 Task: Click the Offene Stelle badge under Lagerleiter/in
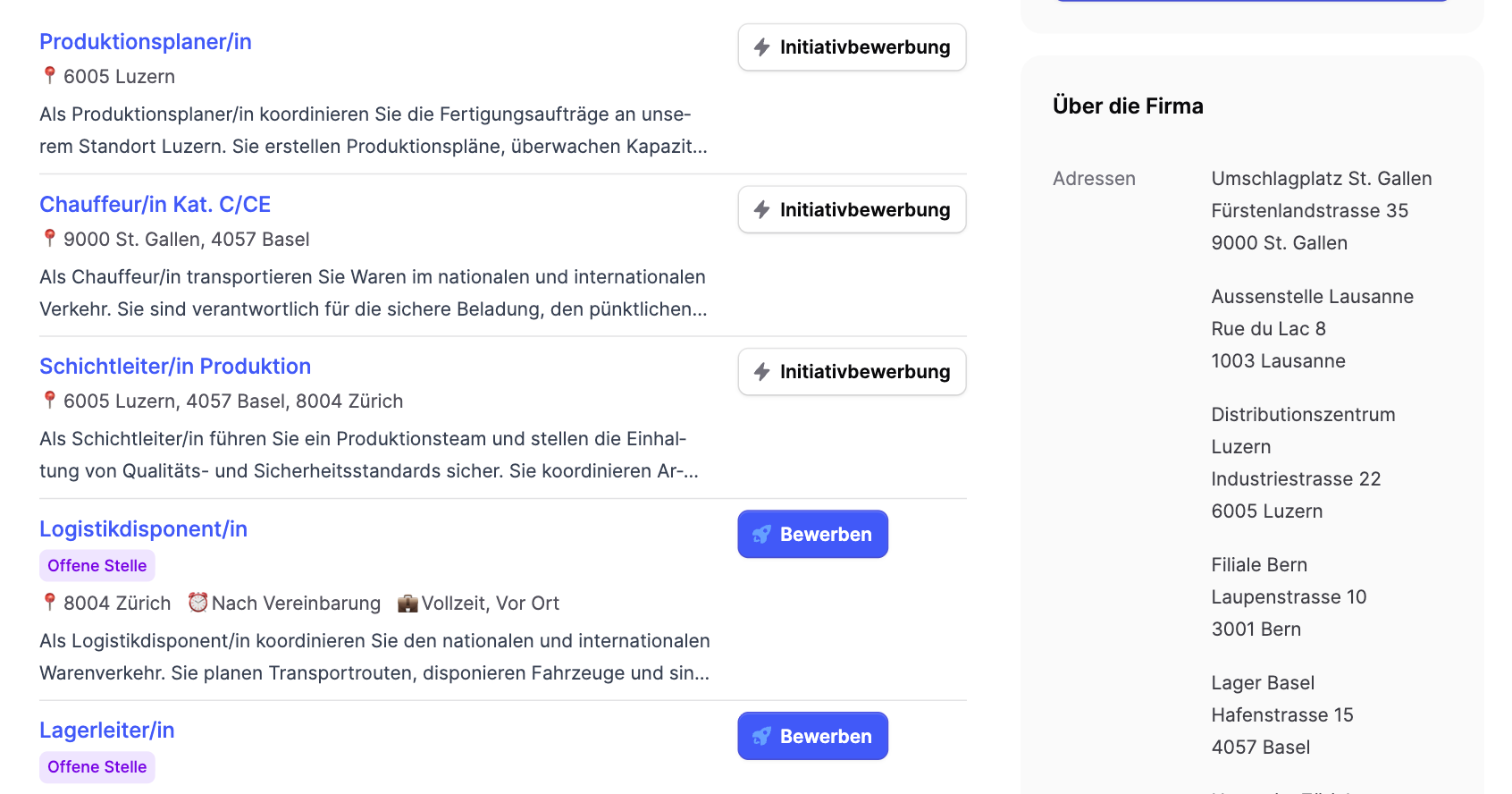97,767
